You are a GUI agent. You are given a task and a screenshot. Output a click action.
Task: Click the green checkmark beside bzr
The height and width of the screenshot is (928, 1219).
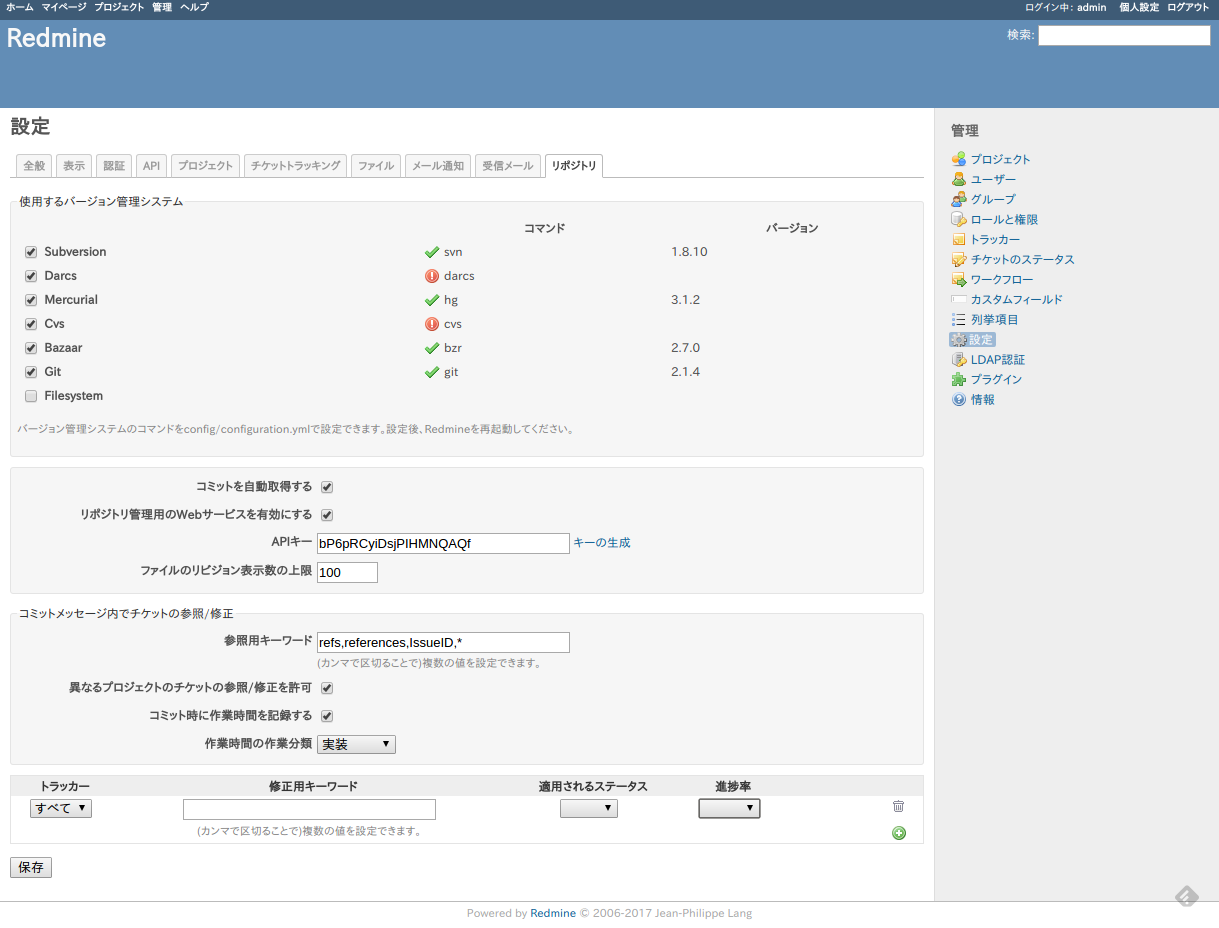[x=432, y=348]
